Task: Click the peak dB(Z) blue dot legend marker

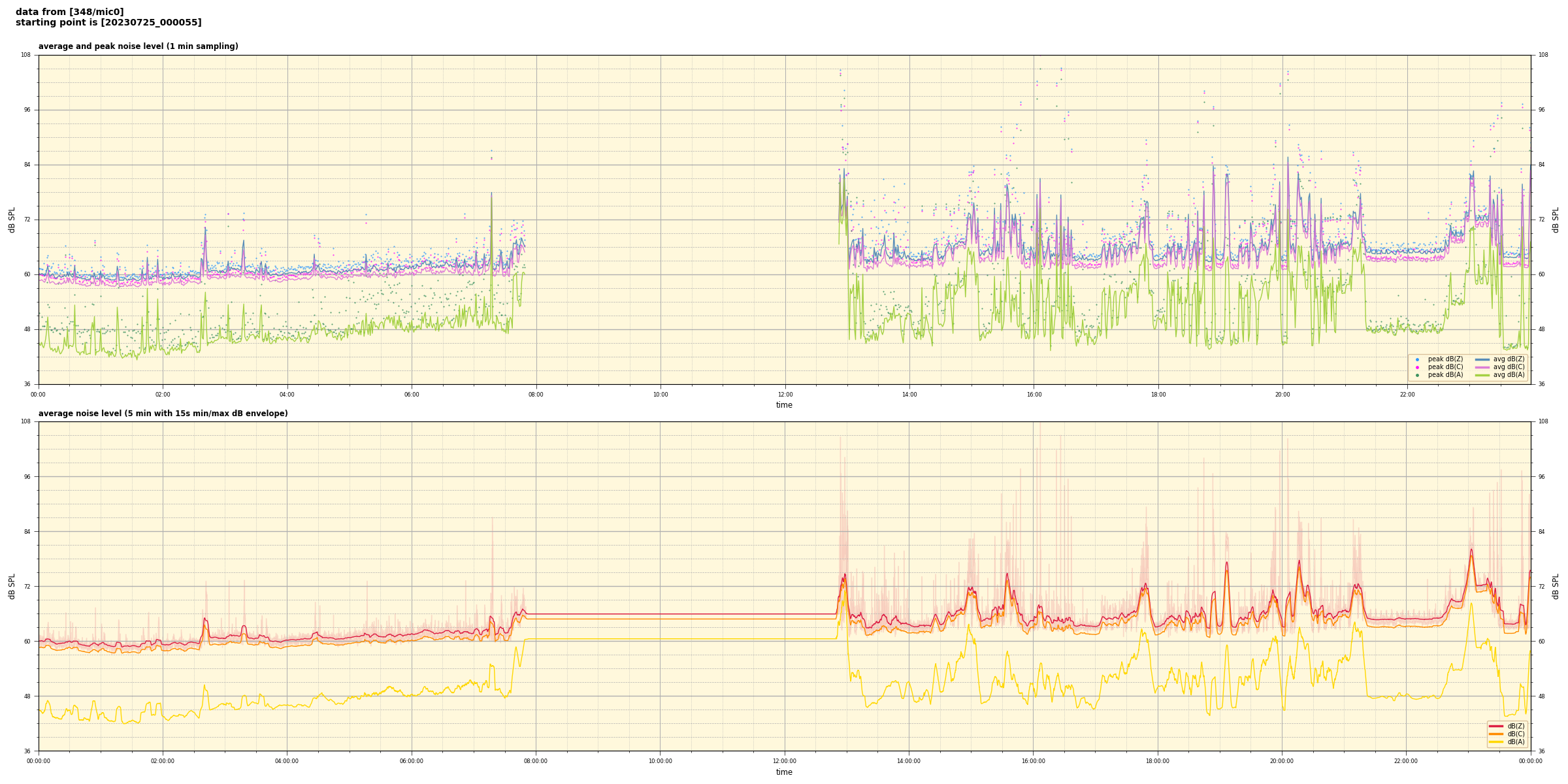Action: point(1417,359)
